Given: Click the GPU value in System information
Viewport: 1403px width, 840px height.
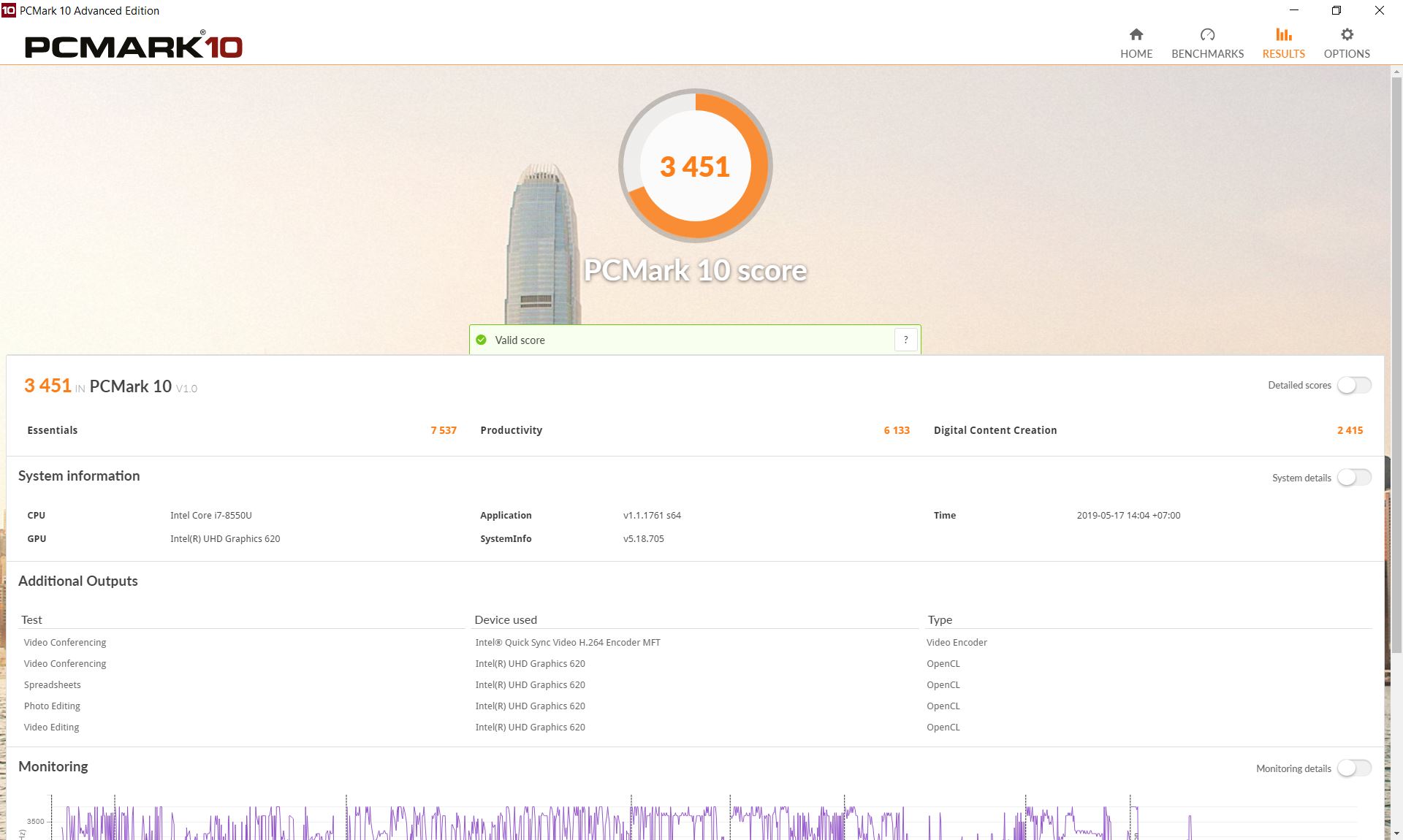Looking at the screenshot, I should 225,538.
